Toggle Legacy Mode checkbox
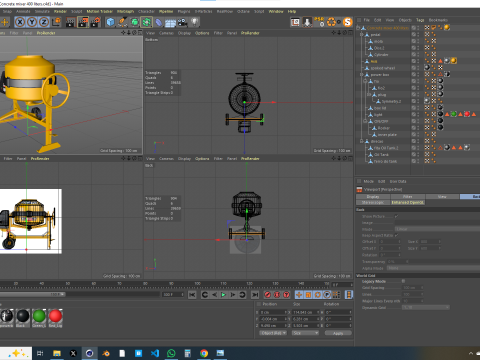 point(403,281)
